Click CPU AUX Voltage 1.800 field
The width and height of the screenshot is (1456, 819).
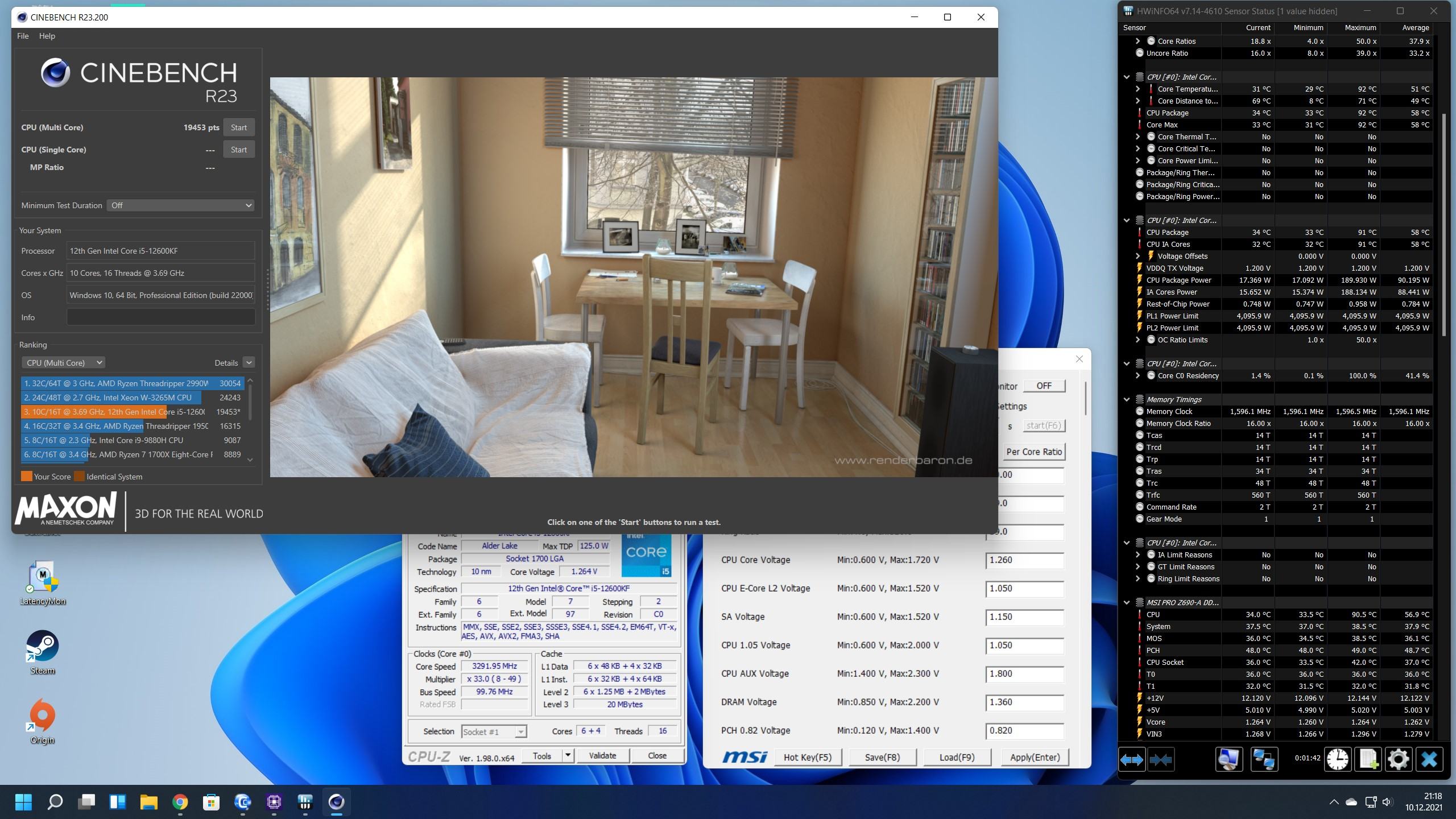click(x=1024, y=674)
